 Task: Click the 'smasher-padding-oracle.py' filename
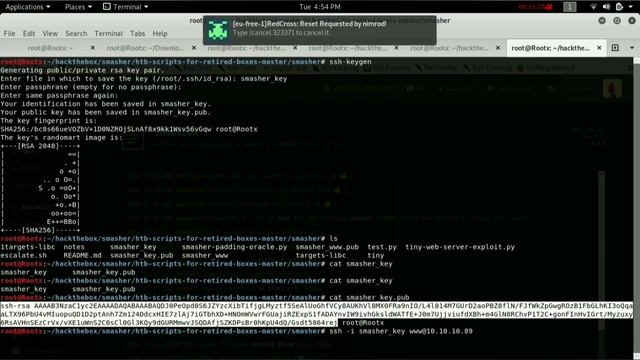(234, 247)
